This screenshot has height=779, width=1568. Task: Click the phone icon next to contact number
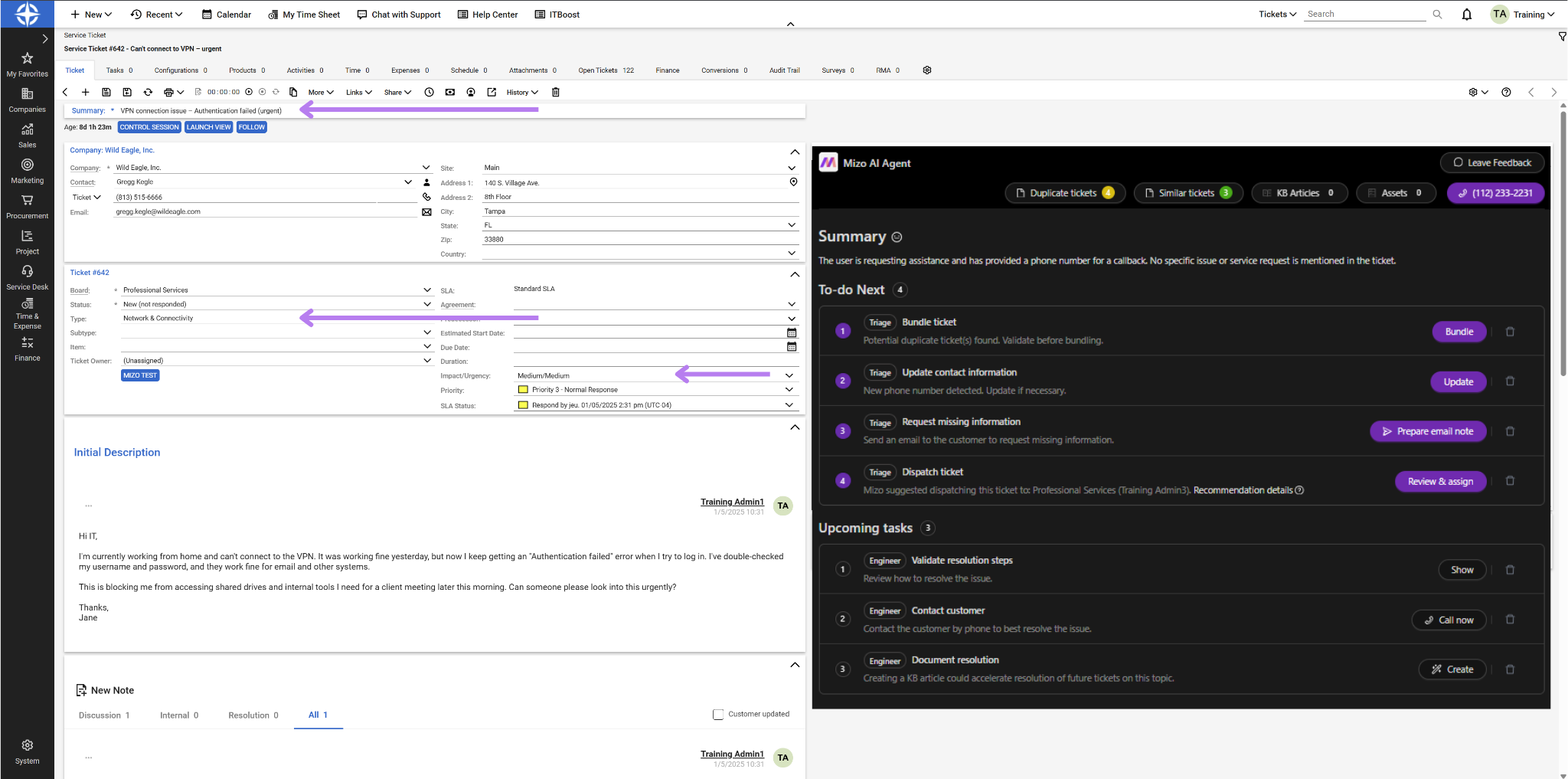click(x=426, y=197)
